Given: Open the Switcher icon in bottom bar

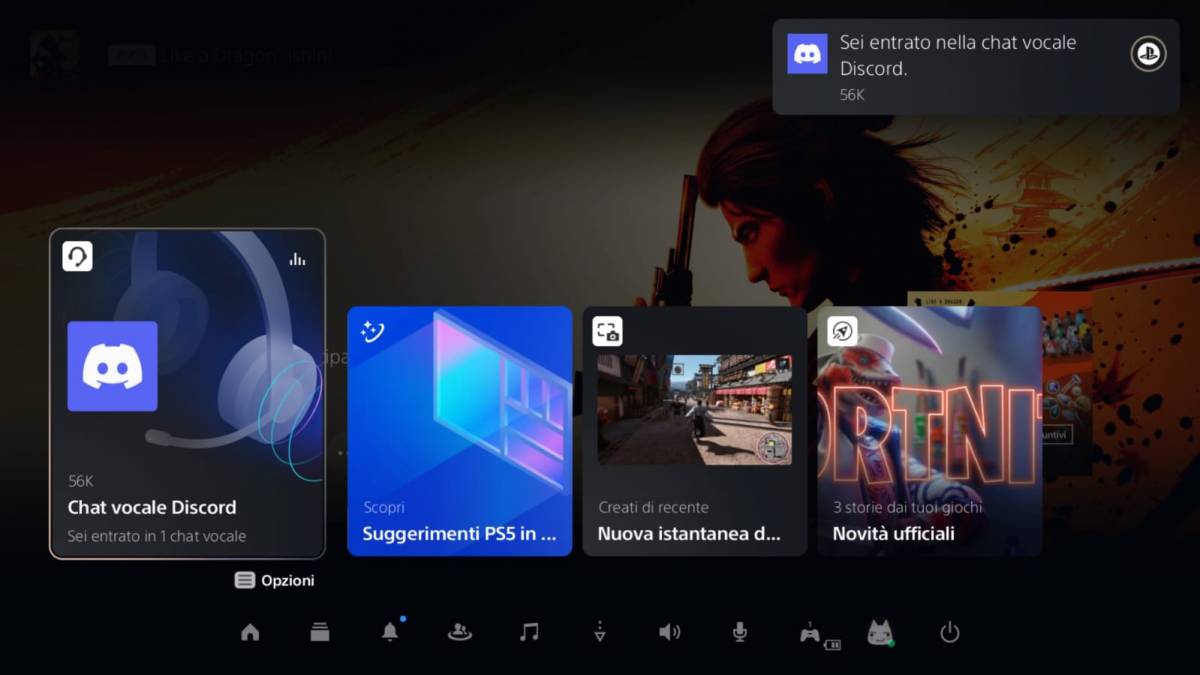Looking at the screenshot, I should [320, 632].
